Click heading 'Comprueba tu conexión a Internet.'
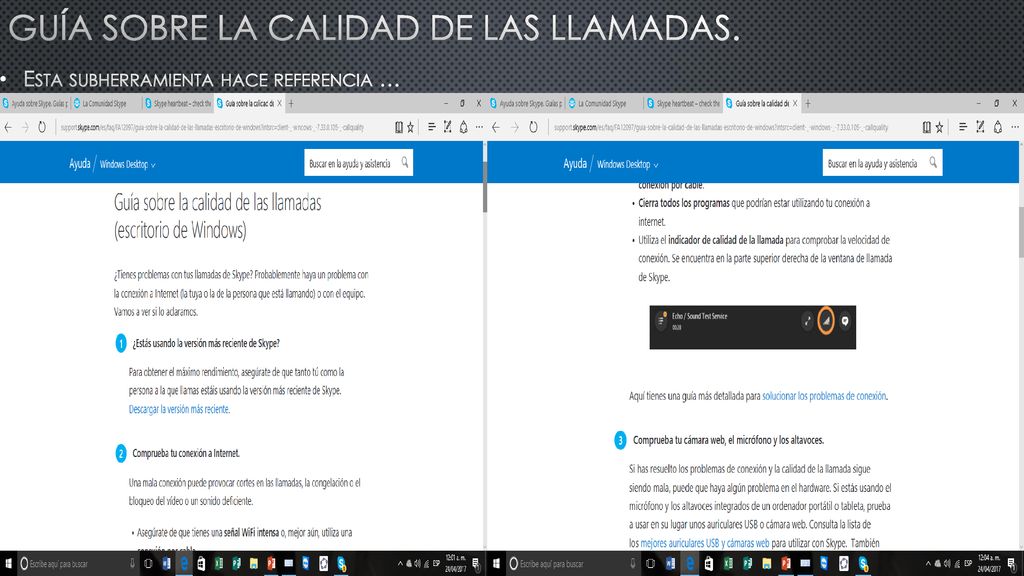This screenshot has width=1024, height=576. (x=186, y=453)
